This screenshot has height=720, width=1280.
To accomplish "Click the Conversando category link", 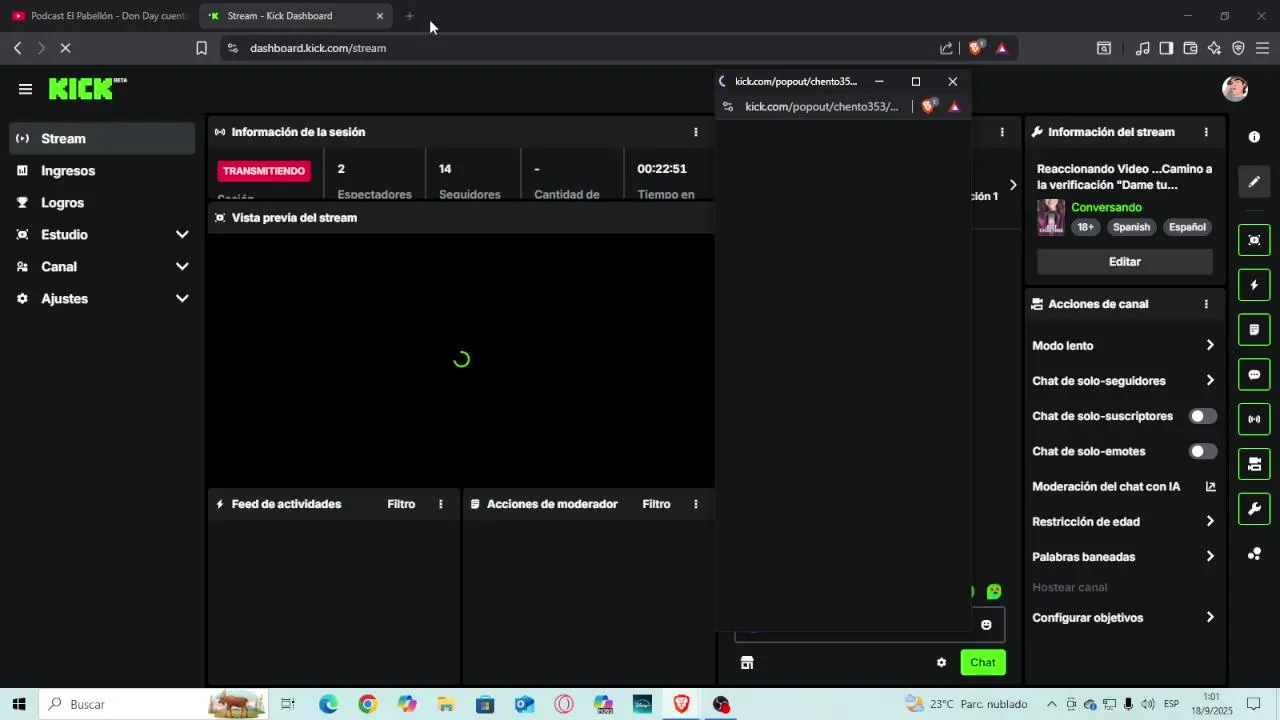I will click(x=1106, y=208).
